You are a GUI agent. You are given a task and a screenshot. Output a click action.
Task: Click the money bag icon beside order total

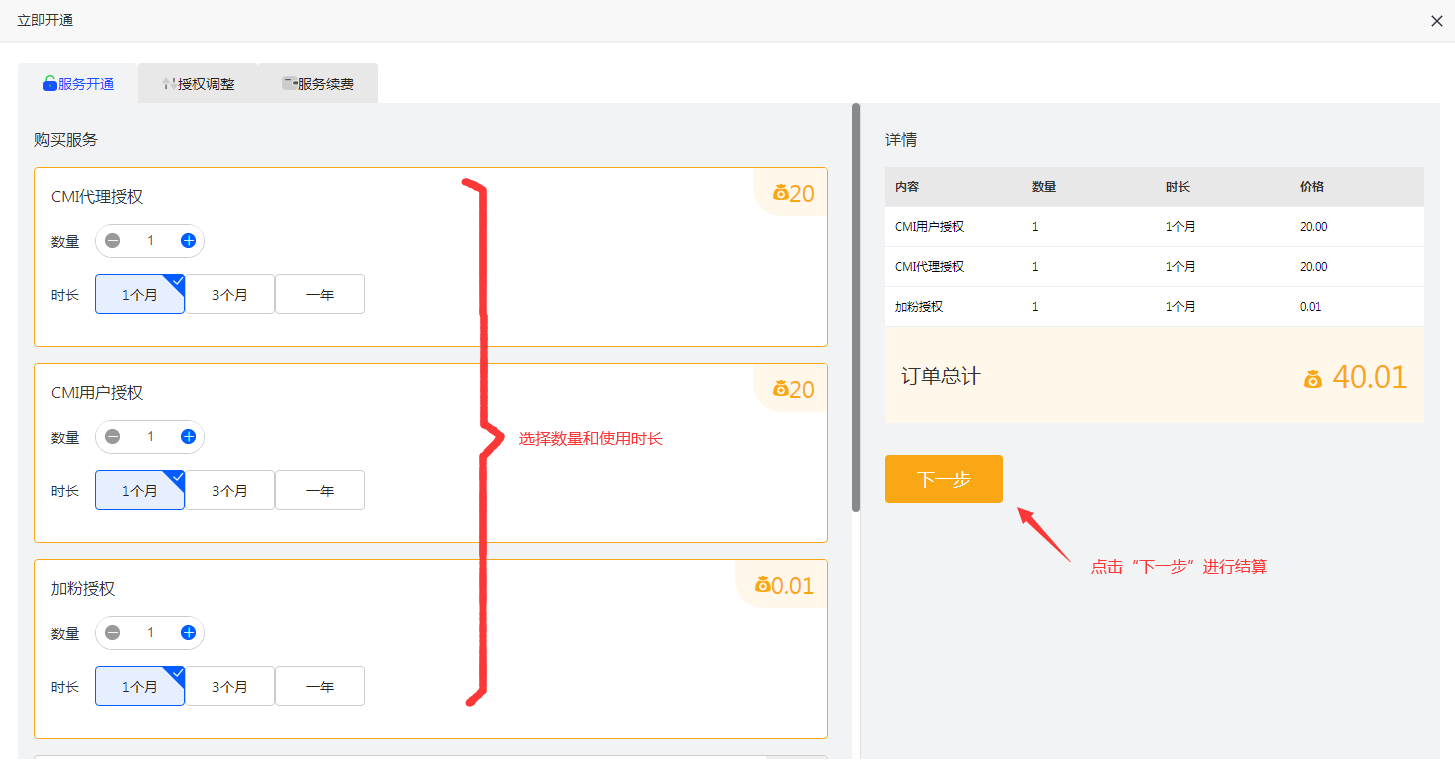(x=1313, y=379)
